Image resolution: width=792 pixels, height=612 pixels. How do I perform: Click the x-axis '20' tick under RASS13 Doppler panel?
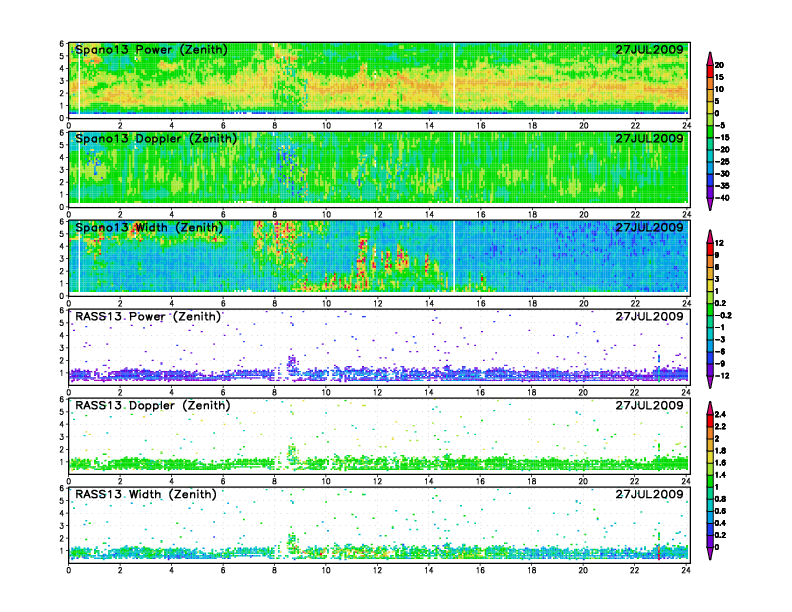[583, 481]
